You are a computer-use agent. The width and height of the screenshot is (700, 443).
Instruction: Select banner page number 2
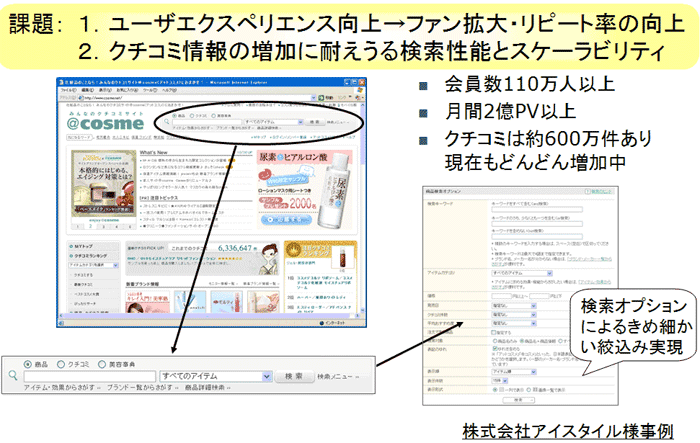click(x=91, y=226)
